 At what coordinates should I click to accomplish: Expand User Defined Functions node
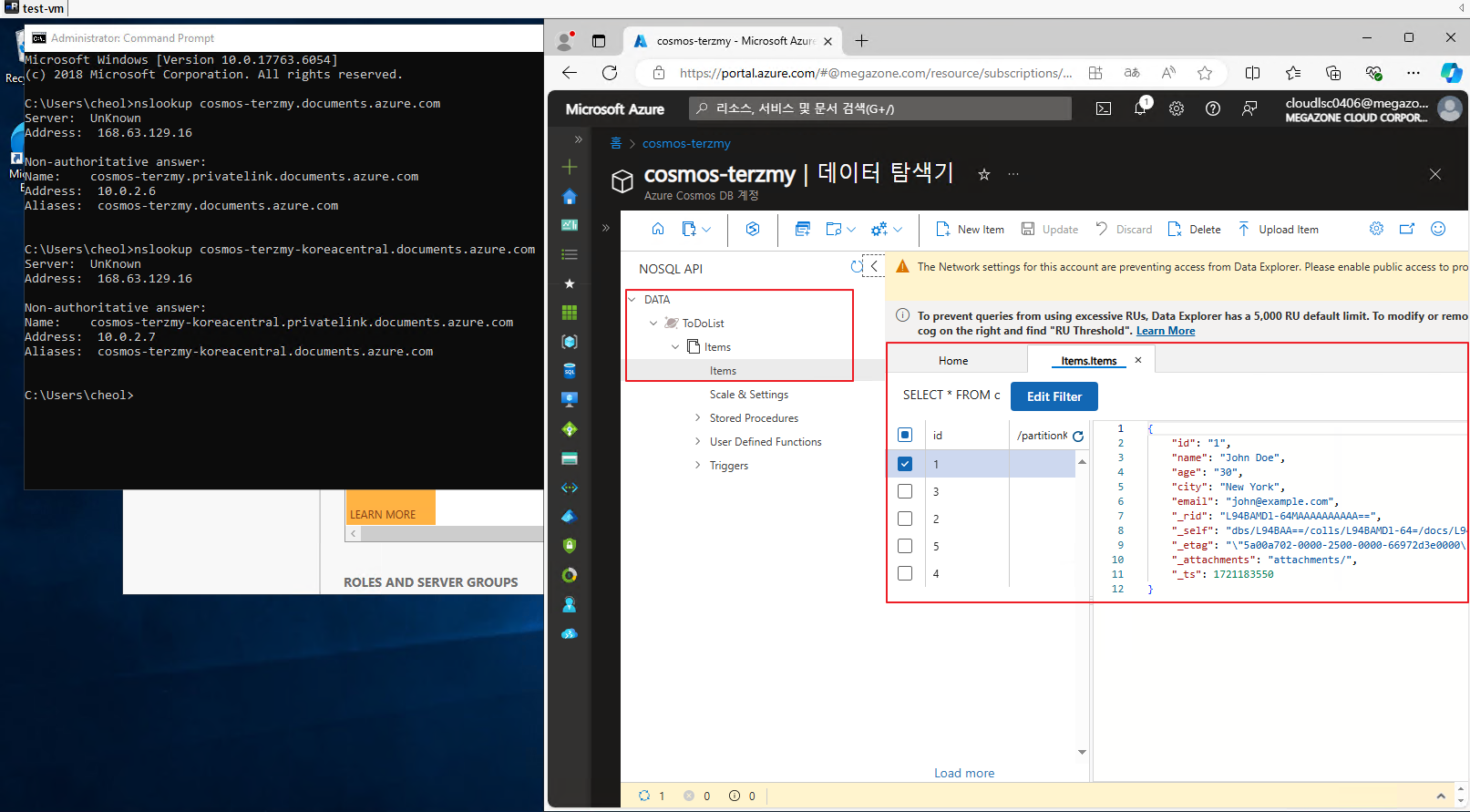(x=698, y=442)
